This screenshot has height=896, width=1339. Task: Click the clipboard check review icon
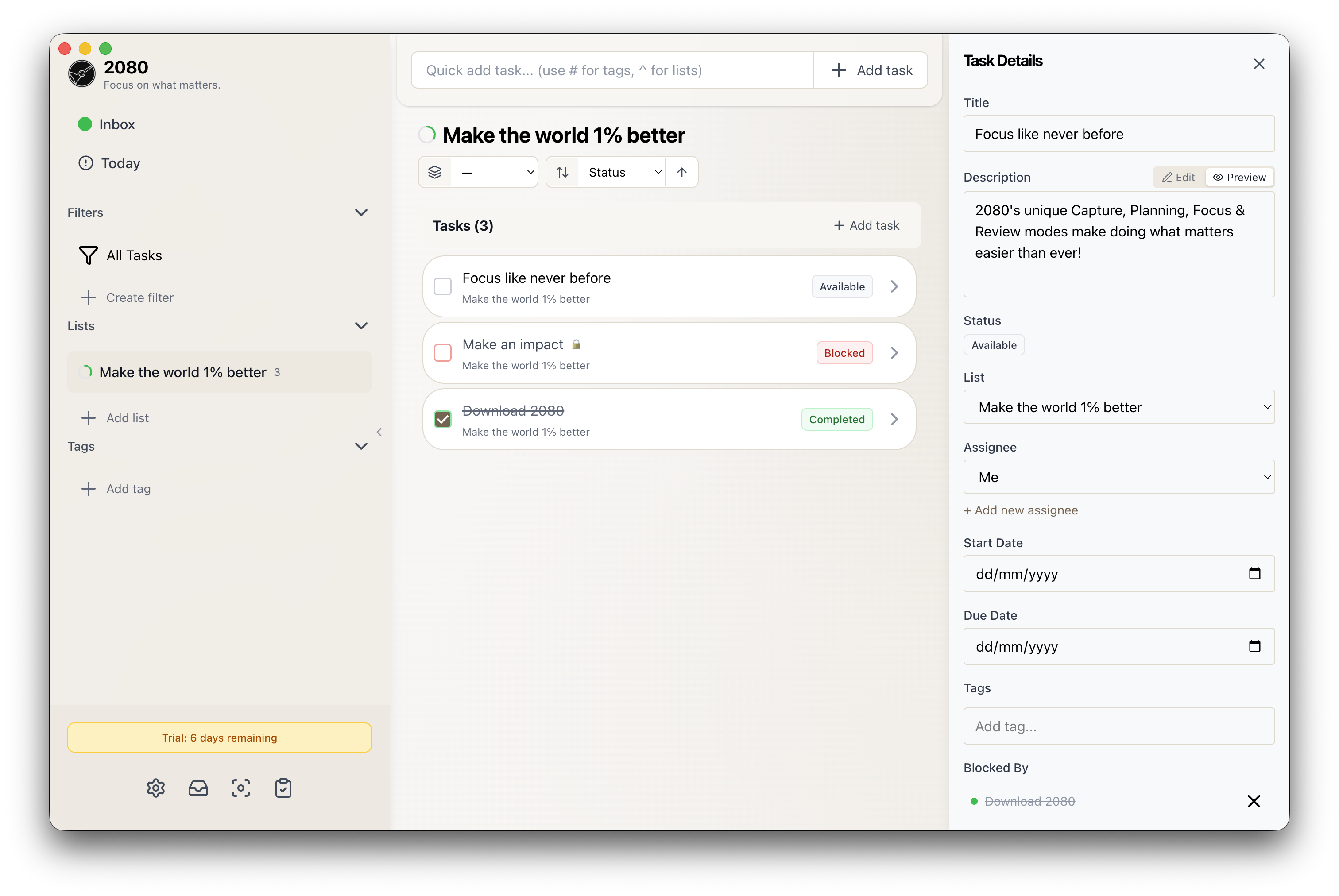click(x=283, y=788)
